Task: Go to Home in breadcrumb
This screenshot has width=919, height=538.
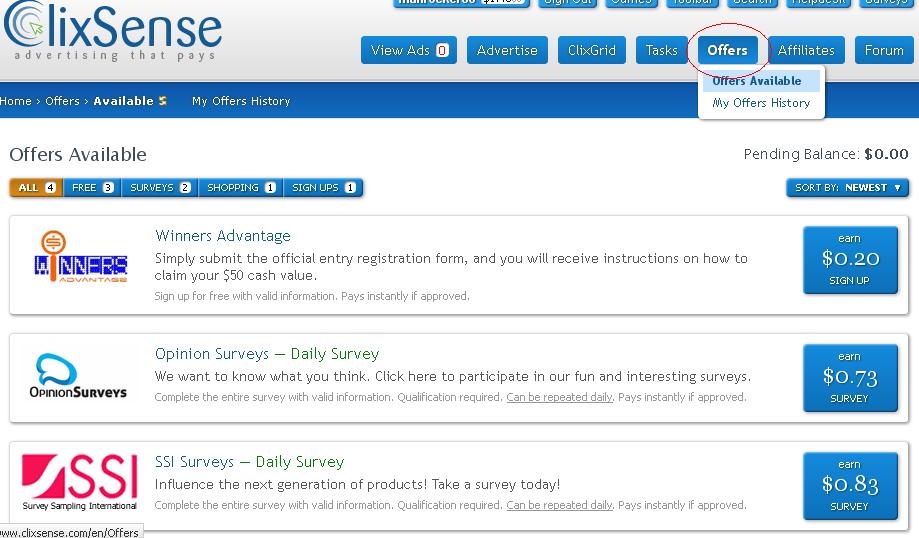Action: coord(16,101)
